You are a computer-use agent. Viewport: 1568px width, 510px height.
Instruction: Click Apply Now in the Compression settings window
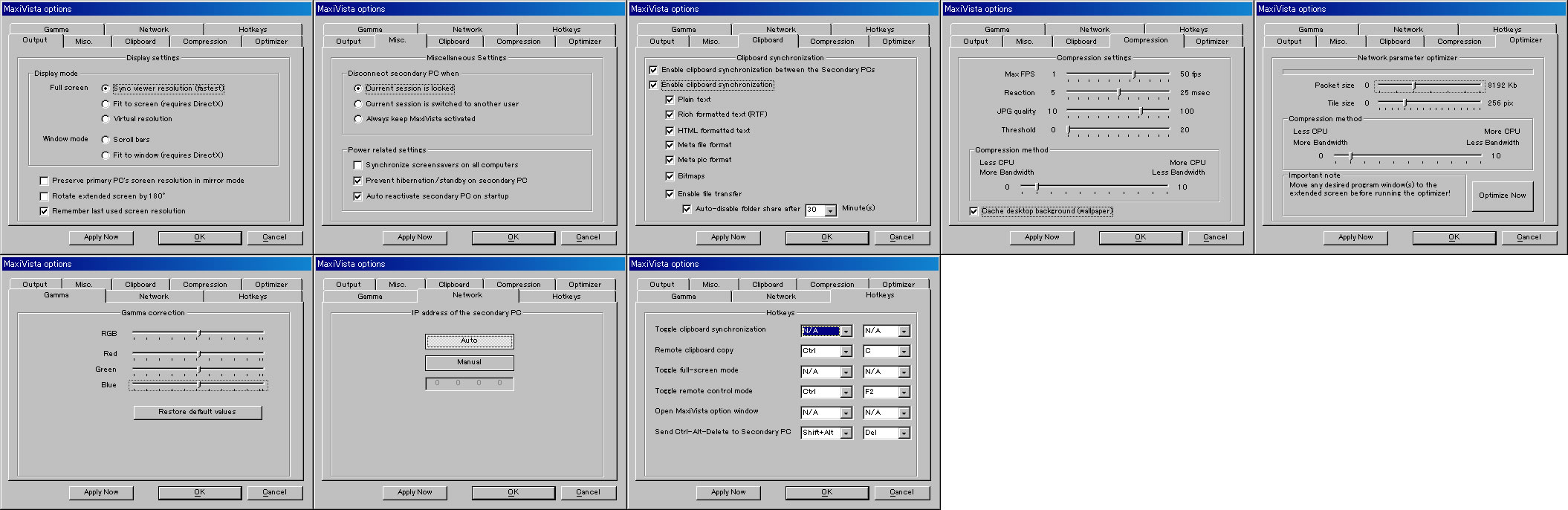tap(1042, 237)
